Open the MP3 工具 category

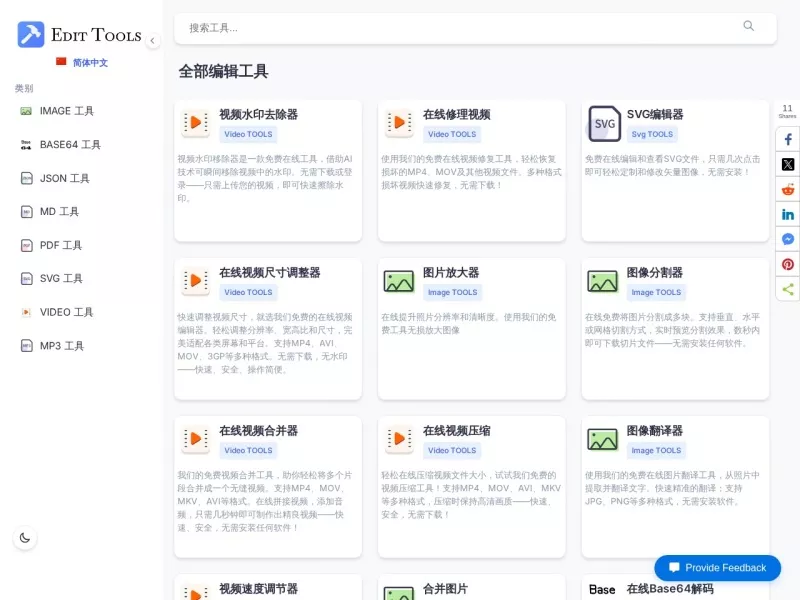tap(62, 346)
